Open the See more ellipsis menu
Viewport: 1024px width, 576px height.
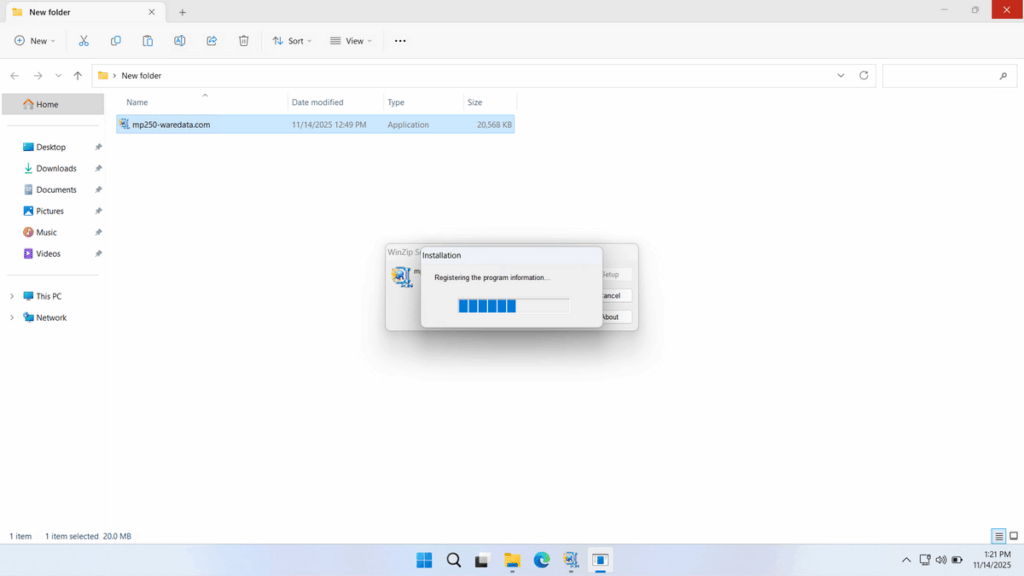coord(400,40)
